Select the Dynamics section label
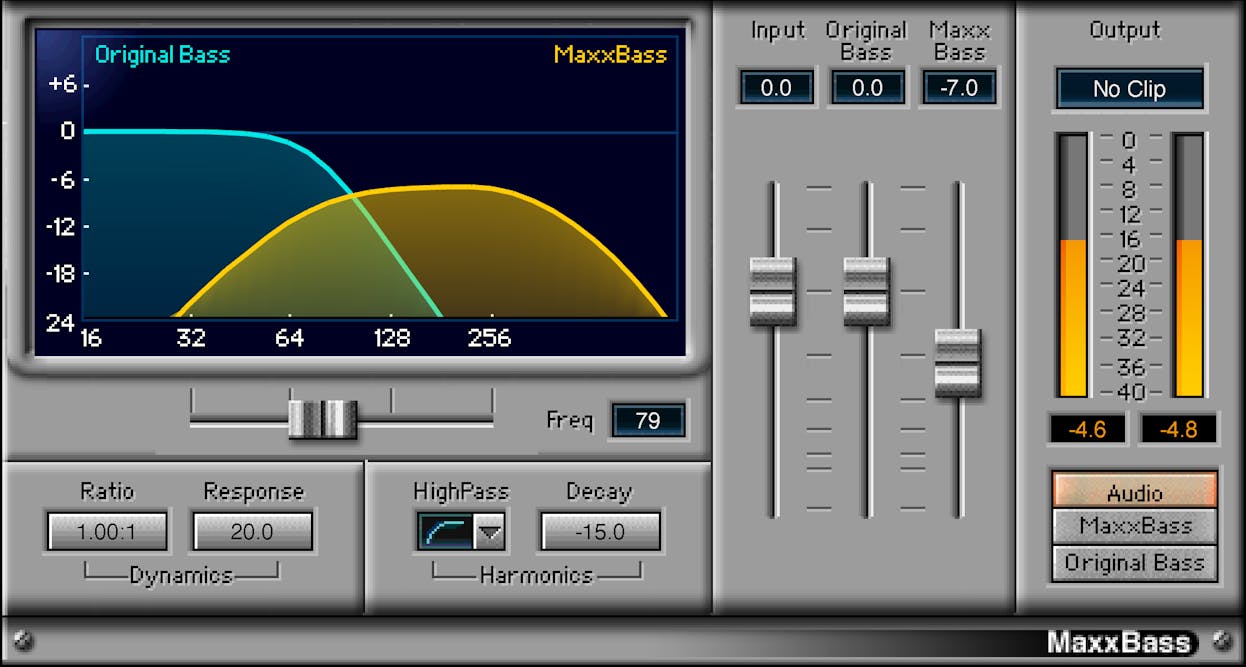Screen dimensions: 1246x667 point(183,575)
